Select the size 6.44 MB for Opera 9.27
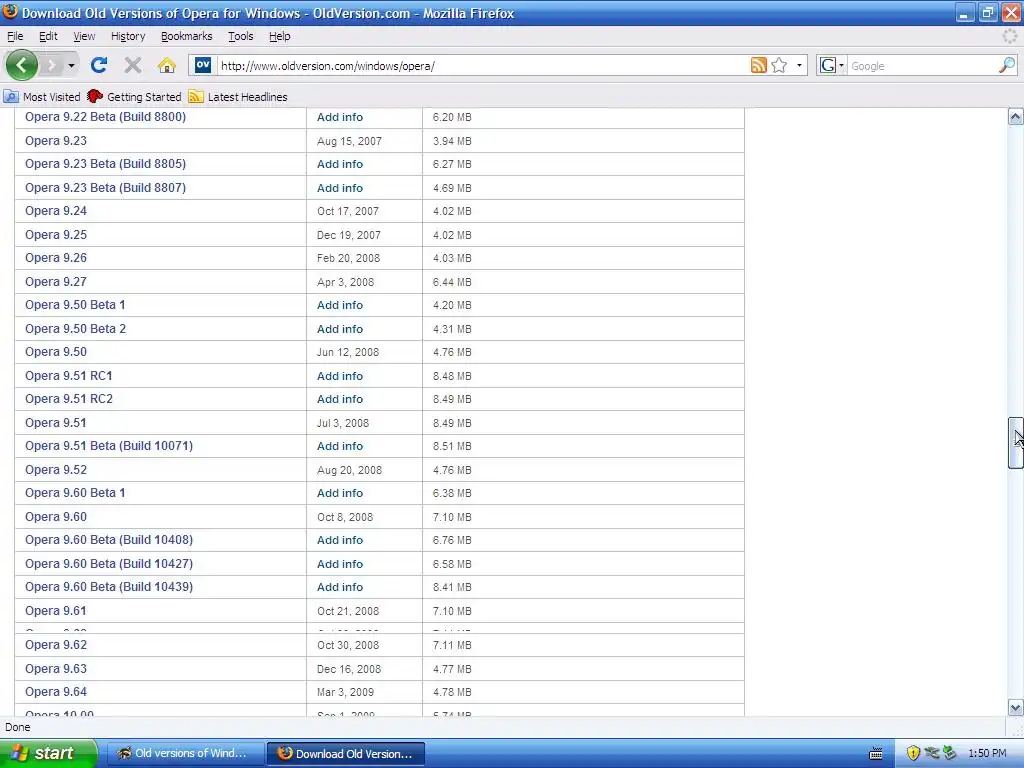Screen dimensions: 1024x768 pos(452,282)
